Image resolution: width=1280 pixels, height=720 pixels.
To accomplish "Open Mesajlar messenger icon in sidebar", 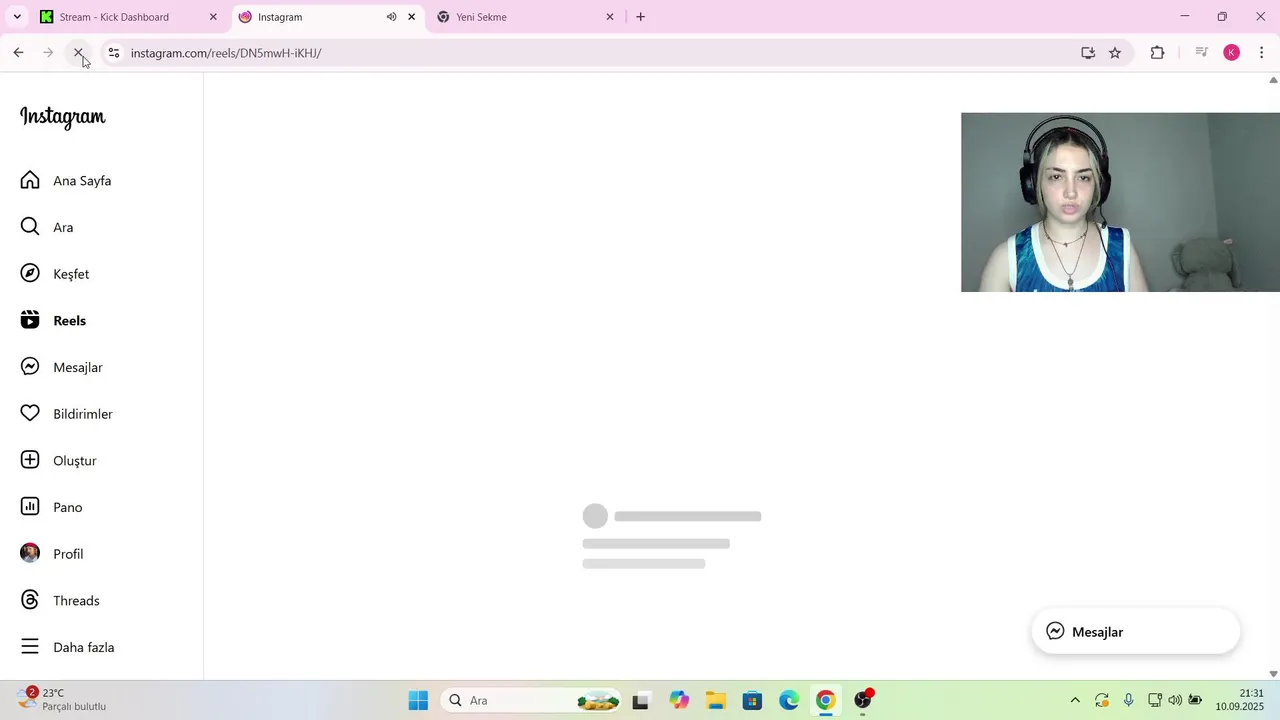I will click(x=30, y=367).
